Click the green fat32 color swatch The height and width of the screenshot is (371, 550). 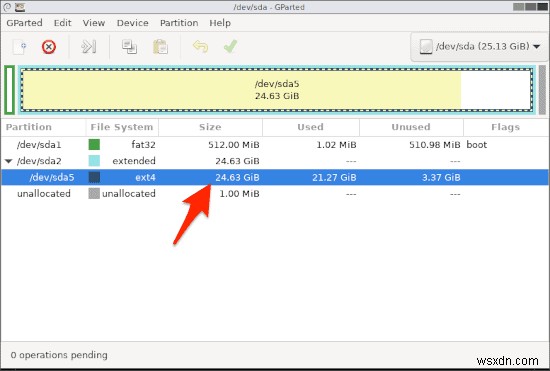[x=94, y=144]
